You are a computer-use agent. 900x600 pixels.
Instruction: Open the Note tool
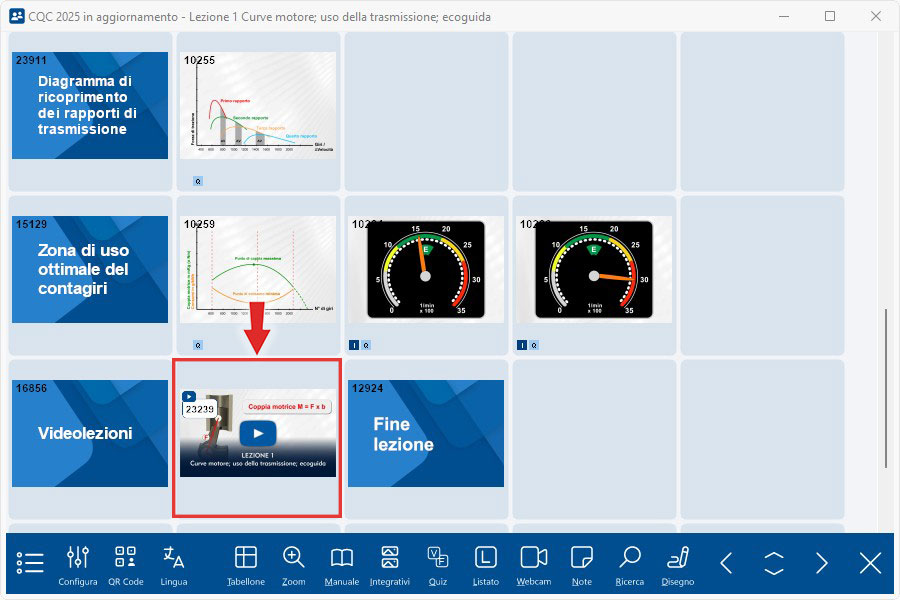[582, 563]
